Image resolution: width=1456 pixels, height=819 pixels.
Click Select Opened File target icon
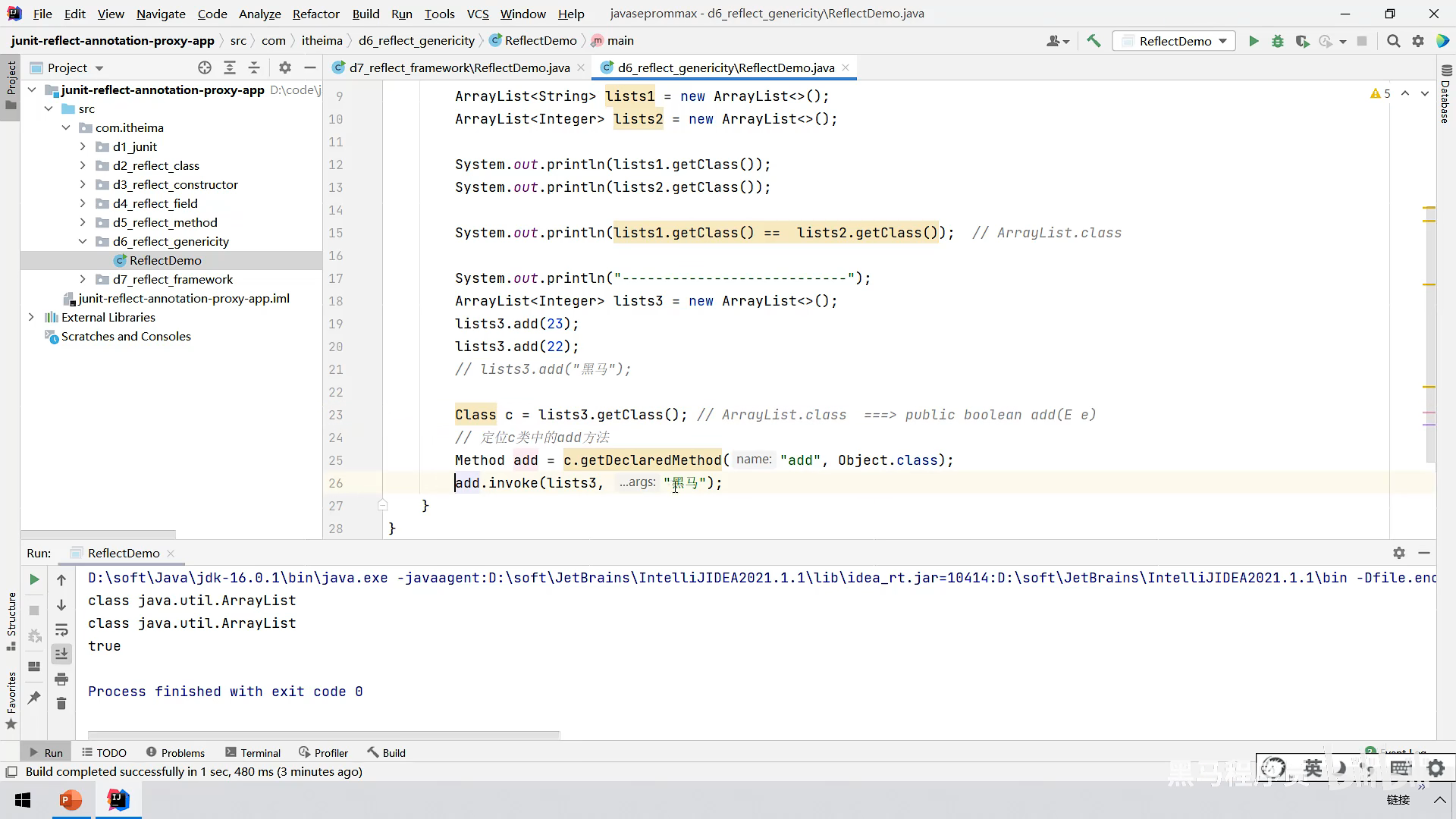(205, 67)
